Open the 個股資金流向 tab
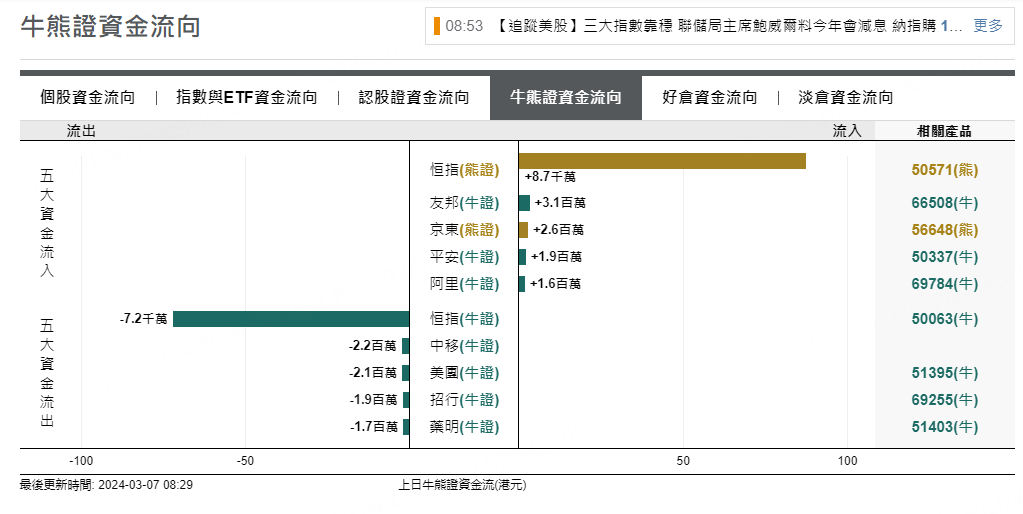Image resolution: width=1023 pixels, height=514 pixels. [x=87, y=98]
